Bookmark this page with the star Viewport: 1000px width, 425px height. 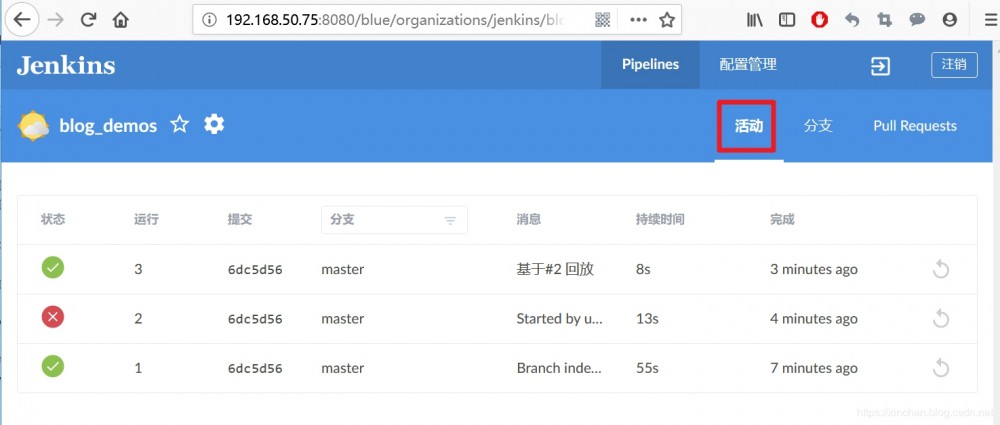[667, 20]
